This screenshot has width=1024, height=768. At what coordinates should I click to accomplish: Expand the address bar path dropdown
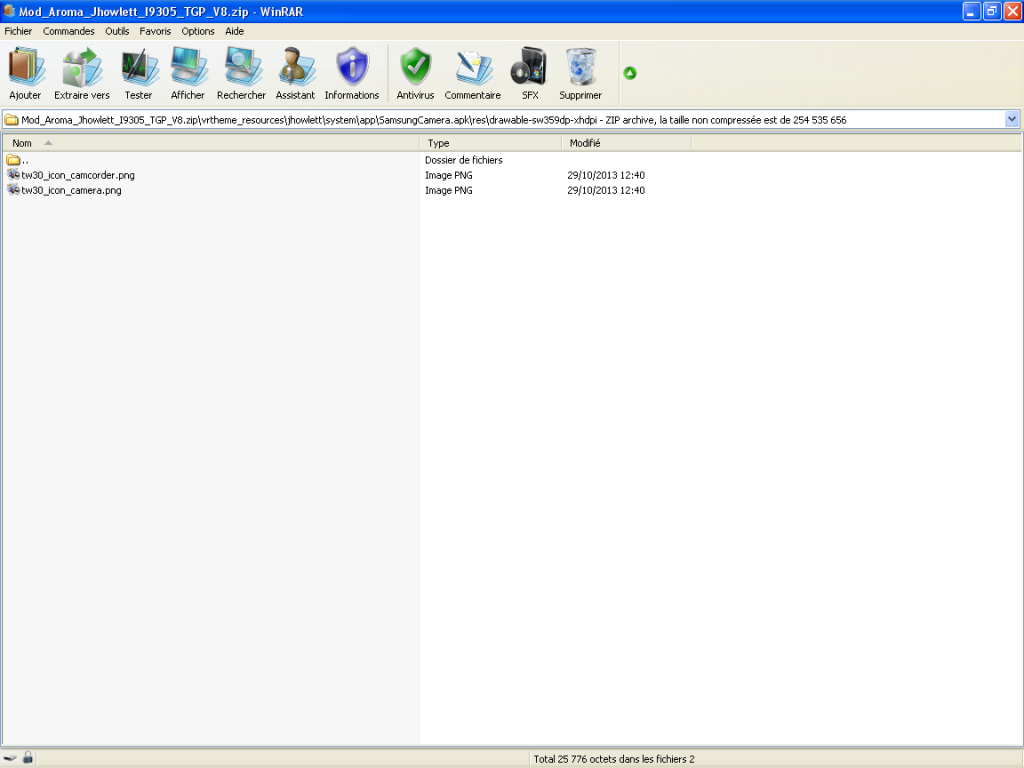tap(1012, 120)
